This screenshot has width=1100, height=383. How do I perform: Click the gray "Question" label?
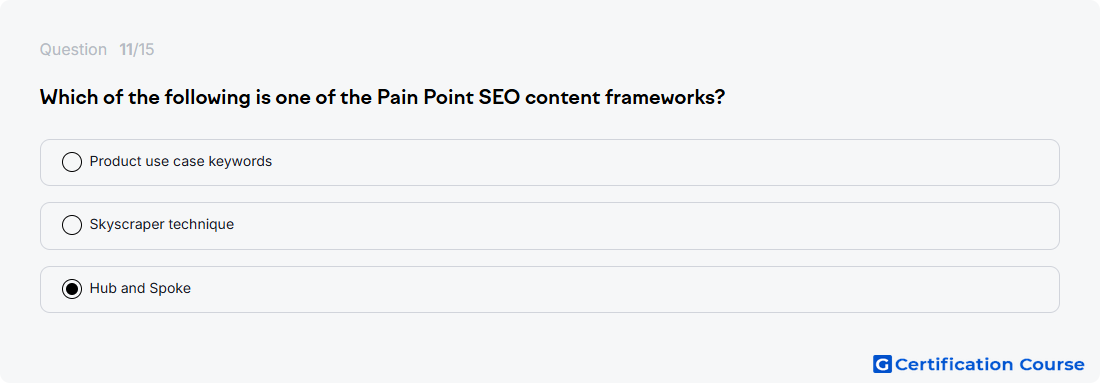[73, 50]
